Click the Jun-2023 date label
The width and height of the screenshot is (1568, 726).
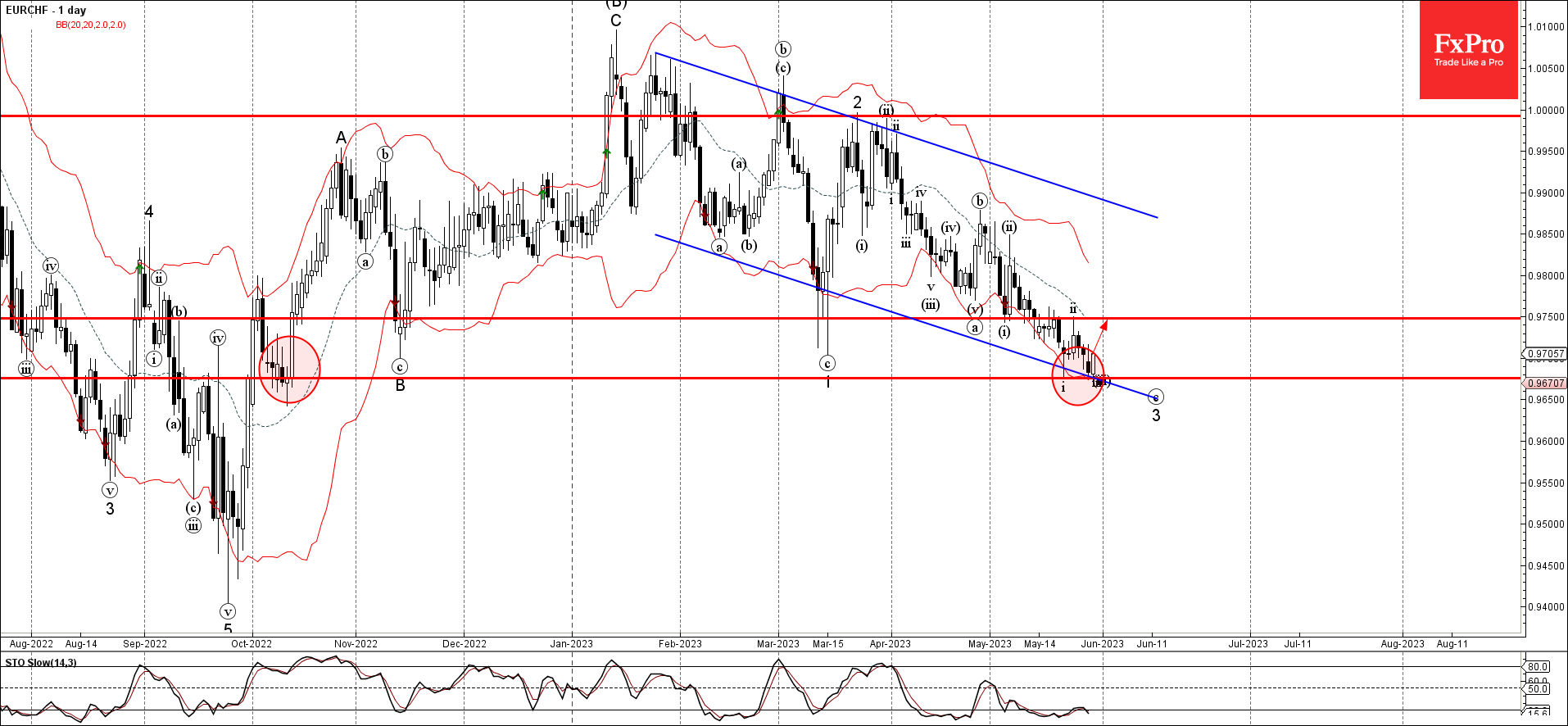coord(1103,644)
